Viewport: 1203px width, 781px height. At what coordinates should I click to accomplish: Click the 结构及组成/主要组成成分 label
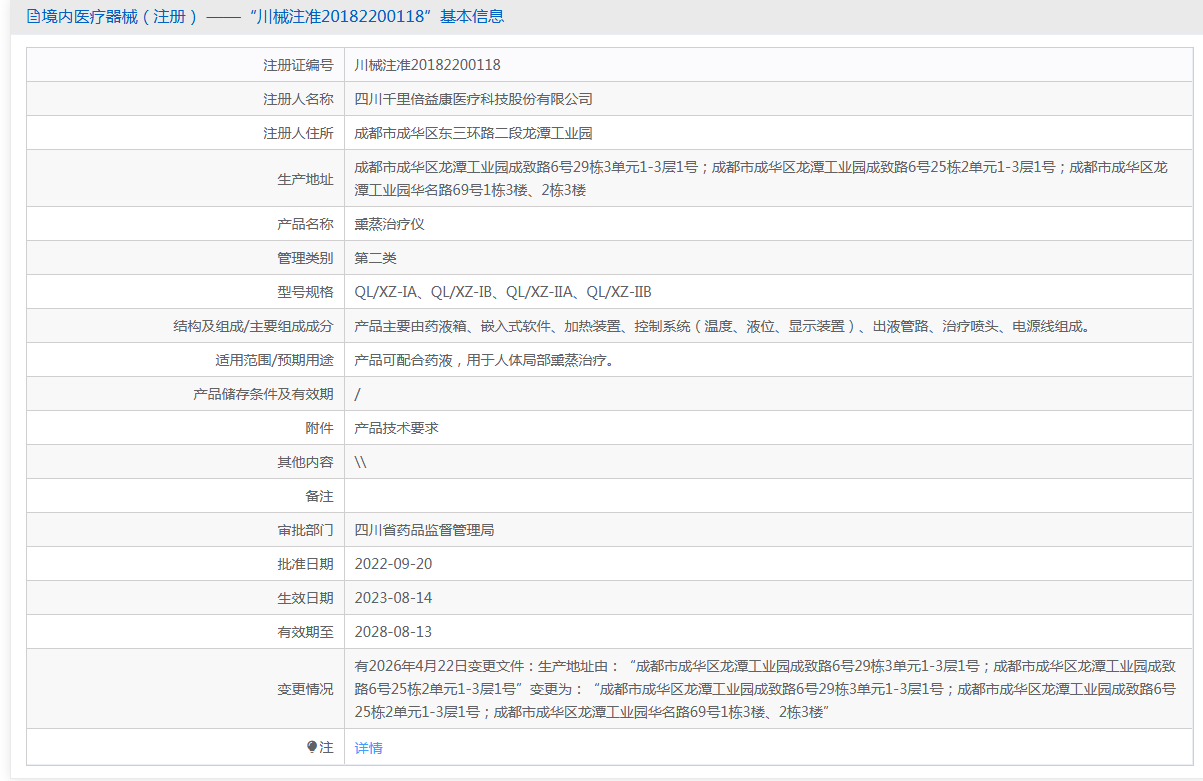tap(253, 326)
